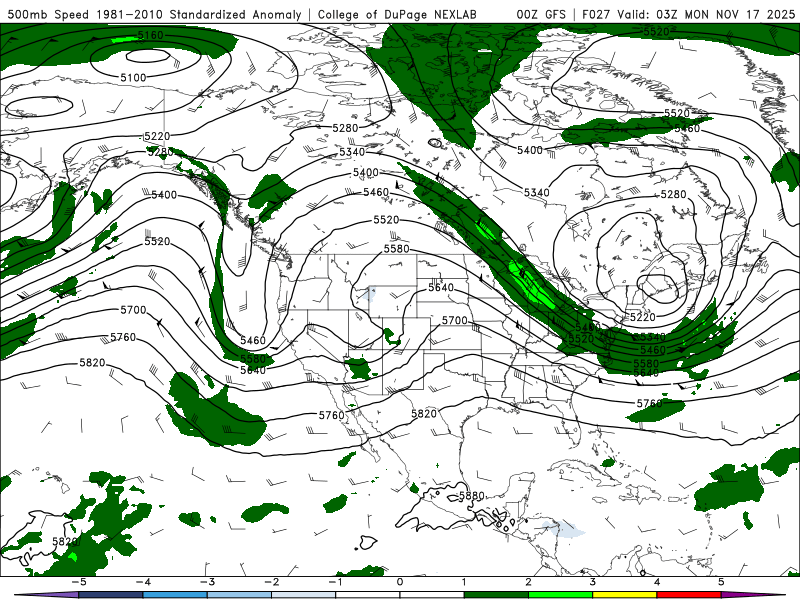
Task: Click the '0' tick label on the color scale
Action: coord(399,582)
